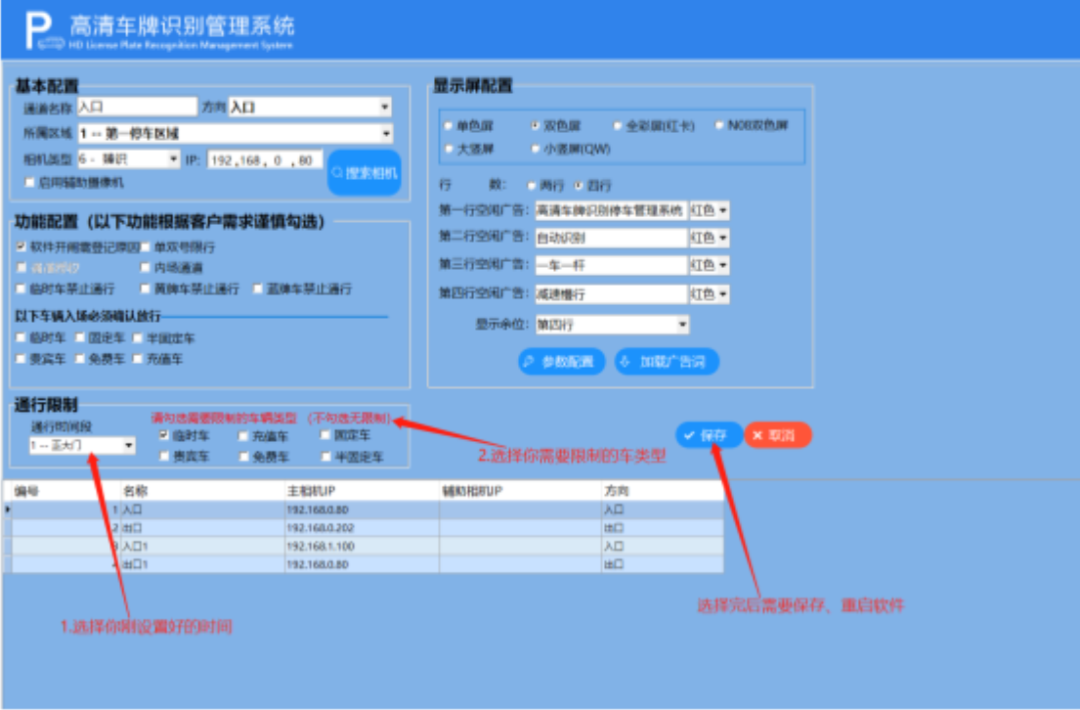
Task: Select the 双色屏 radio option
Action: [535, 126]
